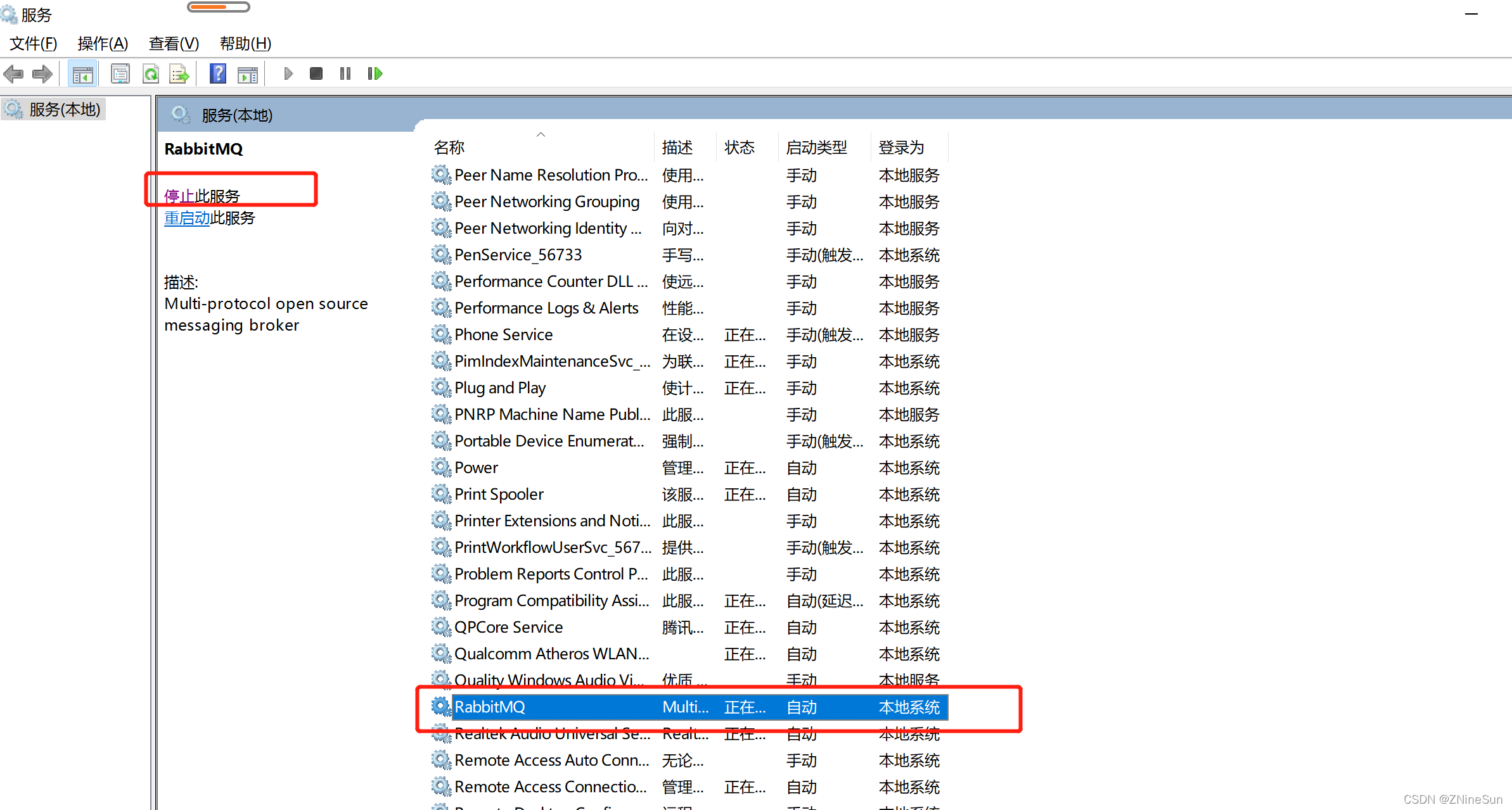Select PimIndexMaintenanceSvc service
The image size is (1512, 810).
[x=689, y=361]
